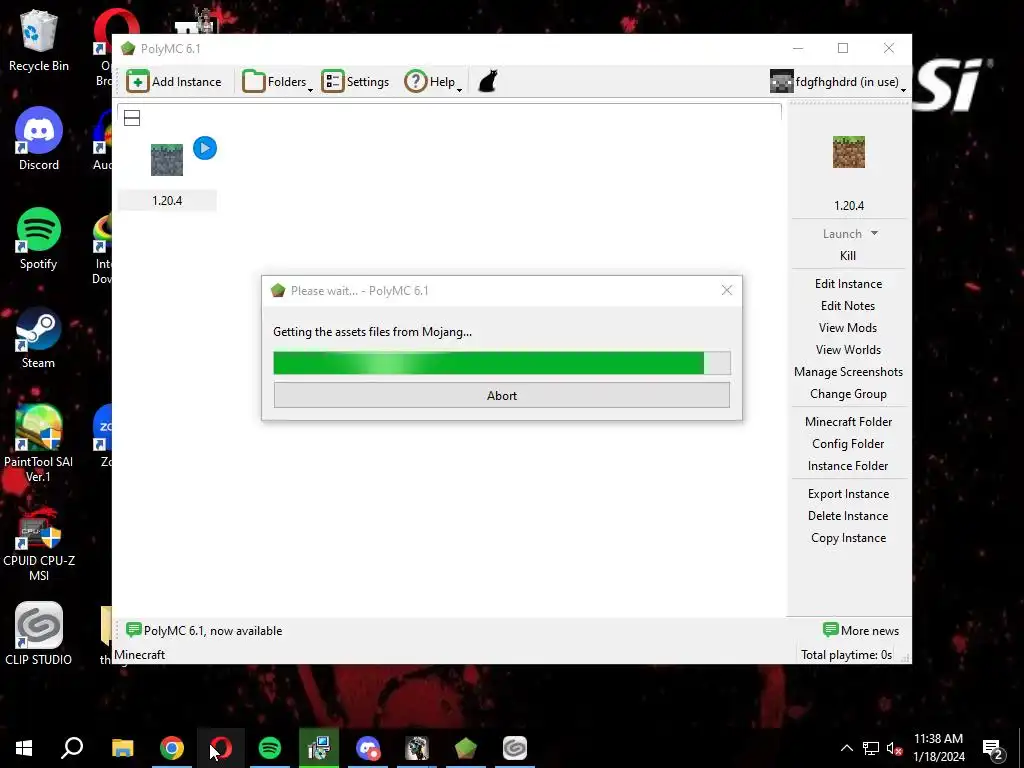1024x768 pixels.
Task: Close the Please wait dialog
Action: point(727,290)
